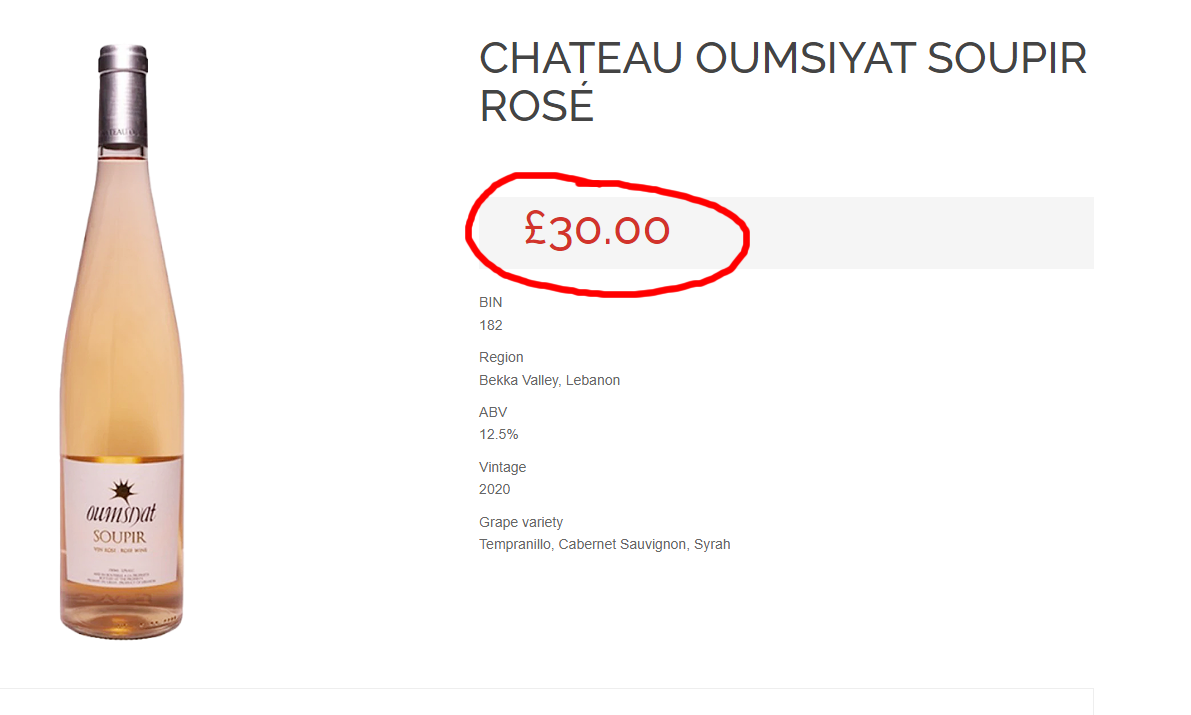Click the £30.00 price
Image resolution: width=1191 pixels, height=715 pixels.
597,231
